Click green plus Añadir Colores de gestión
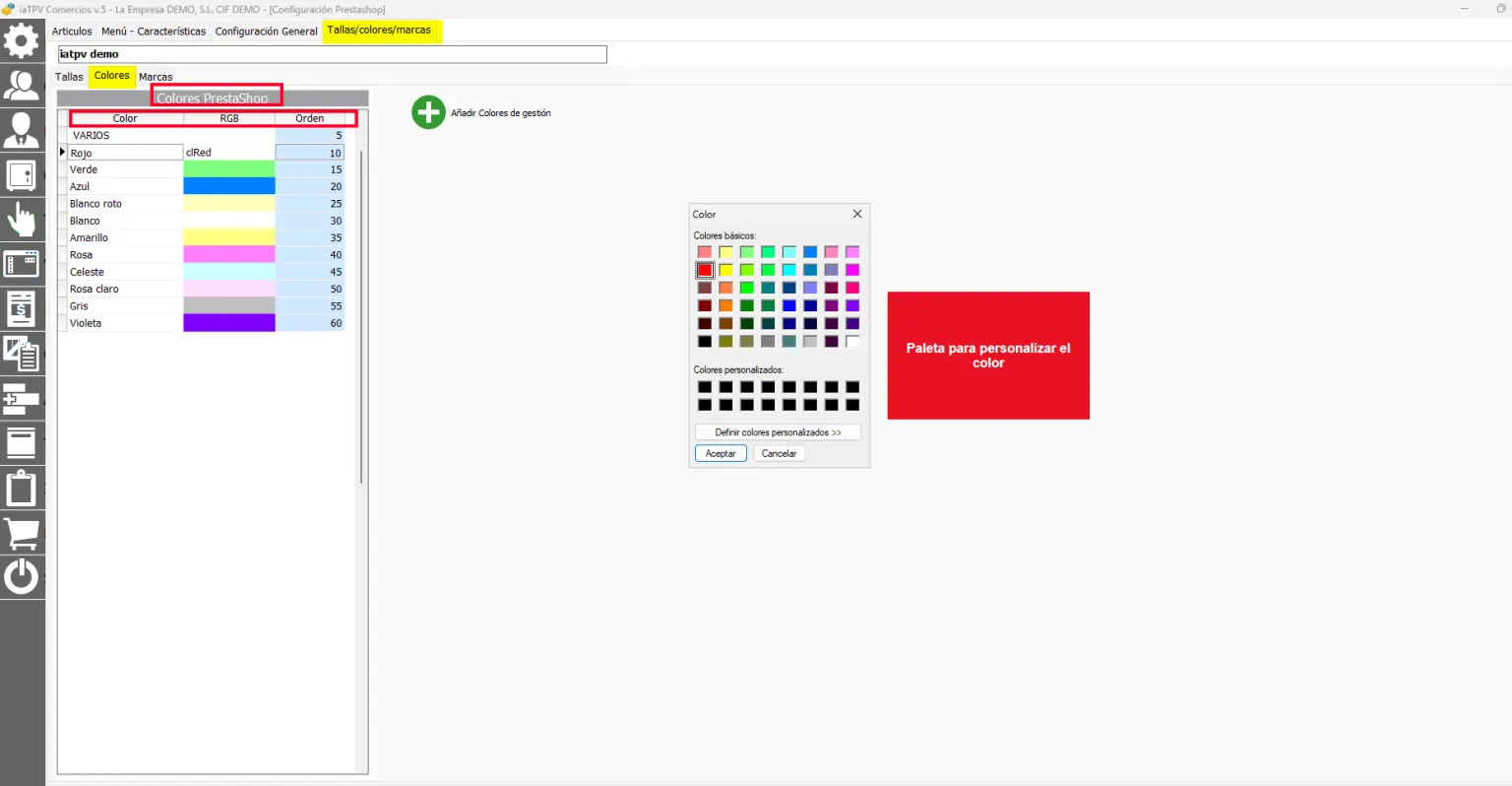This screenshot has width=1512, height=786. pos(428,112)
